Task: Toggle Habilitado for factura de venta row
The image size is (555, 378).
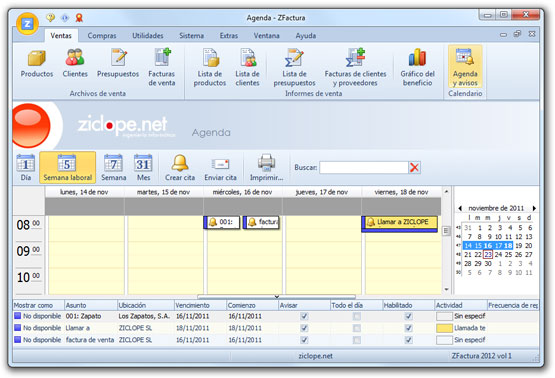Action: click(408, 340)
